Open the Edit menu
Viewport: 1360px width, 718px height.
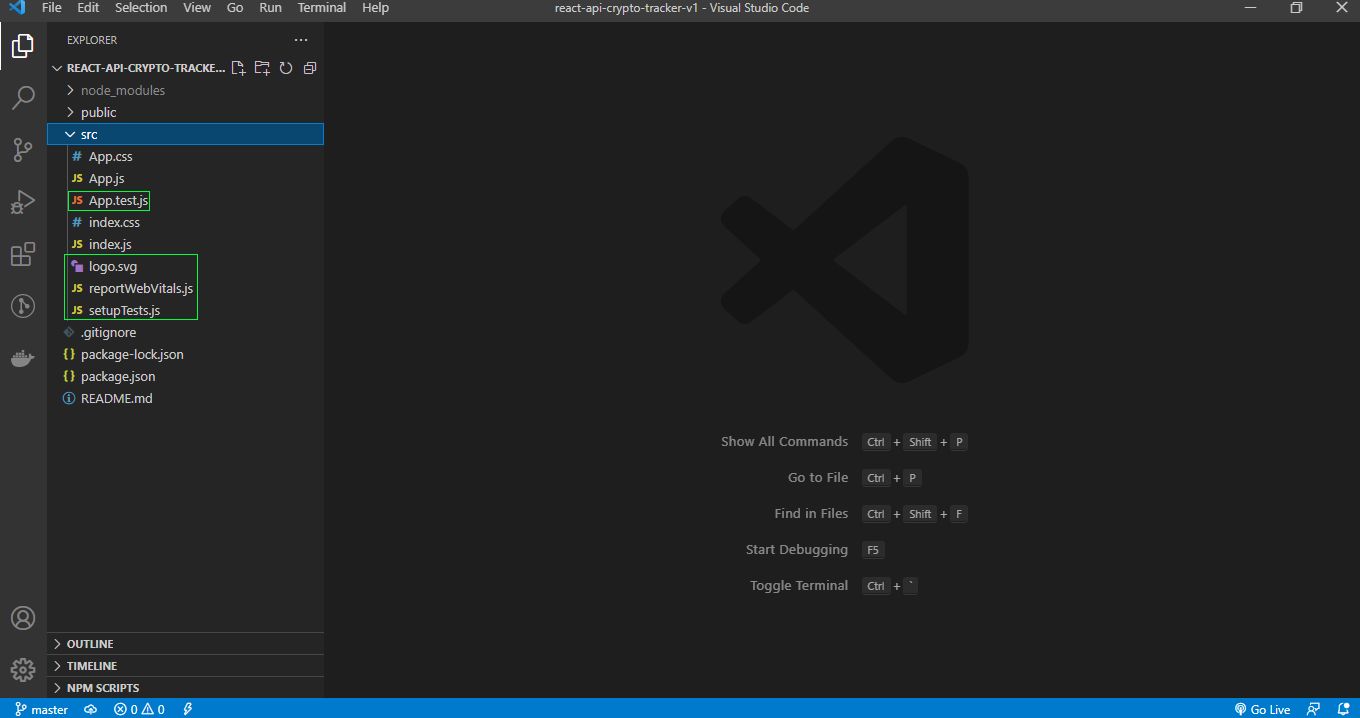click(88, 8)
